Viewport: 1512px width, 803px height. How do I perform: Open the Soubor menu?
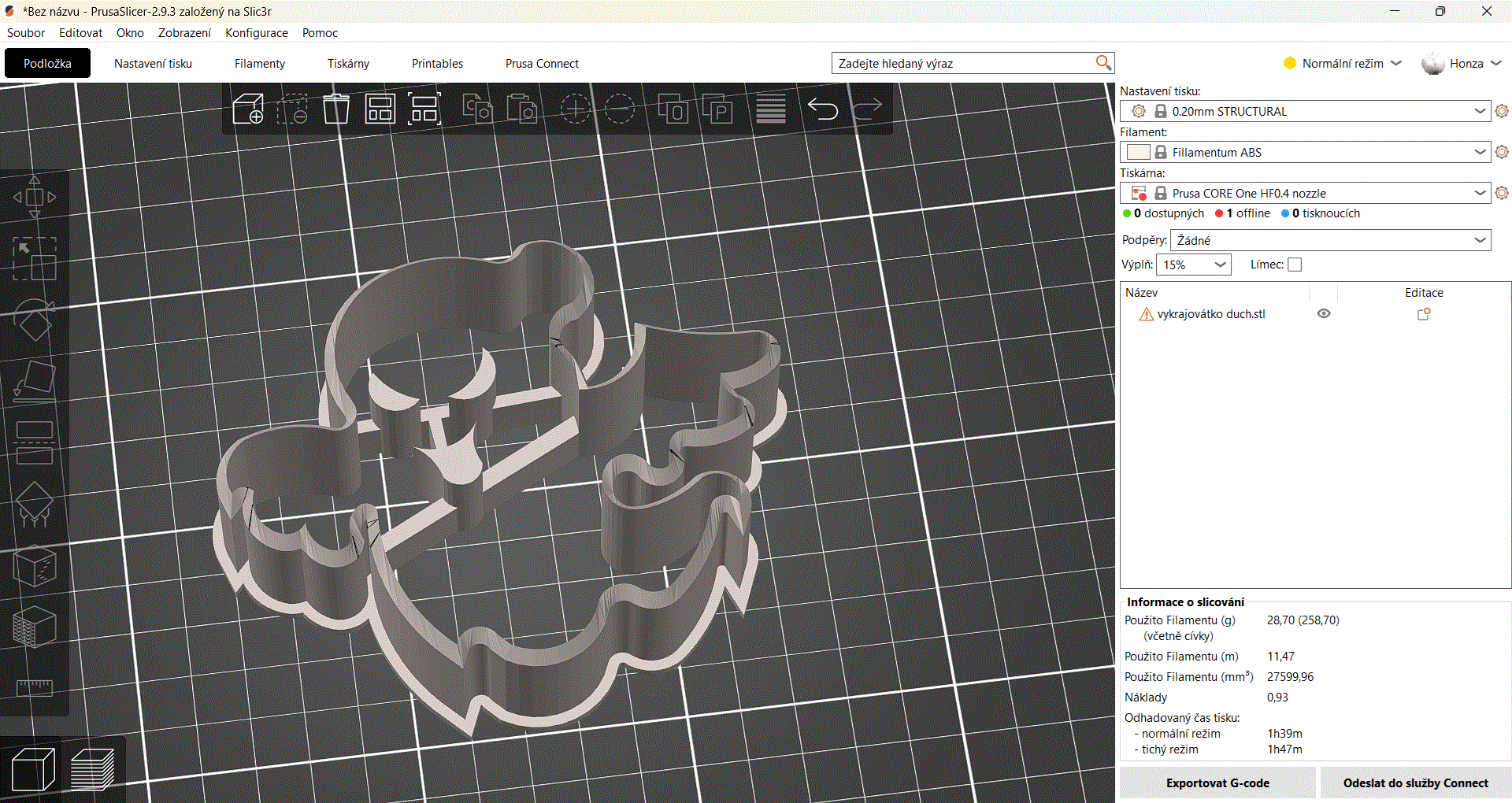point(26,33)
